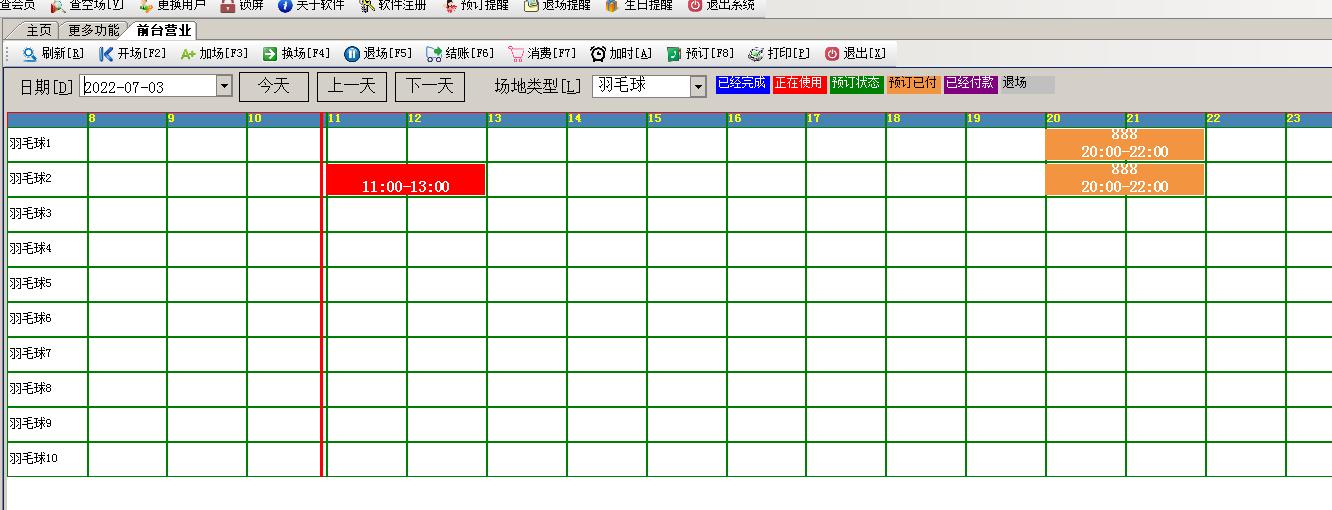Expand the 场地类型 court type dropdown
Viewport: 1332px width, 510px height.
pos(698,87)
